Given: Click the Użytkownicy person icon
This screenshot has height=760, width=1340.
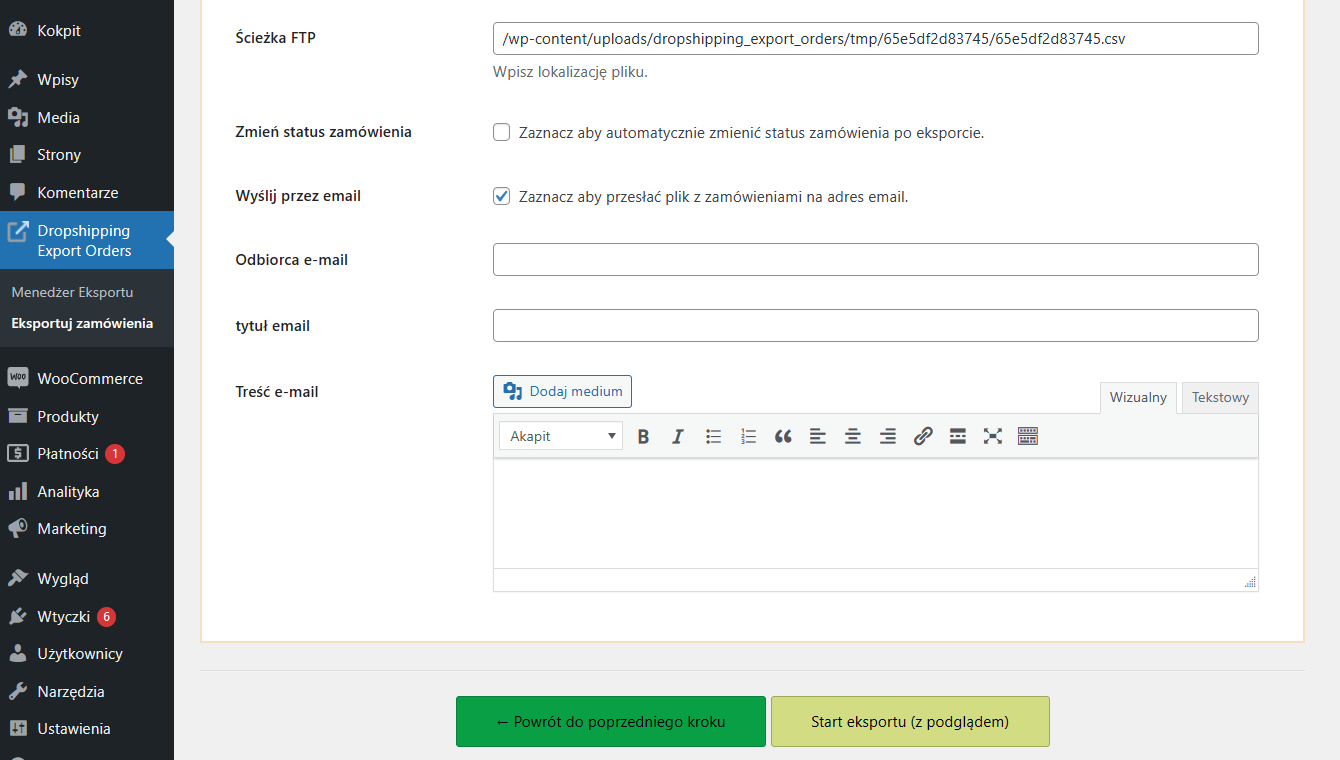Looking at the screenshot, I should coord(17,653).
